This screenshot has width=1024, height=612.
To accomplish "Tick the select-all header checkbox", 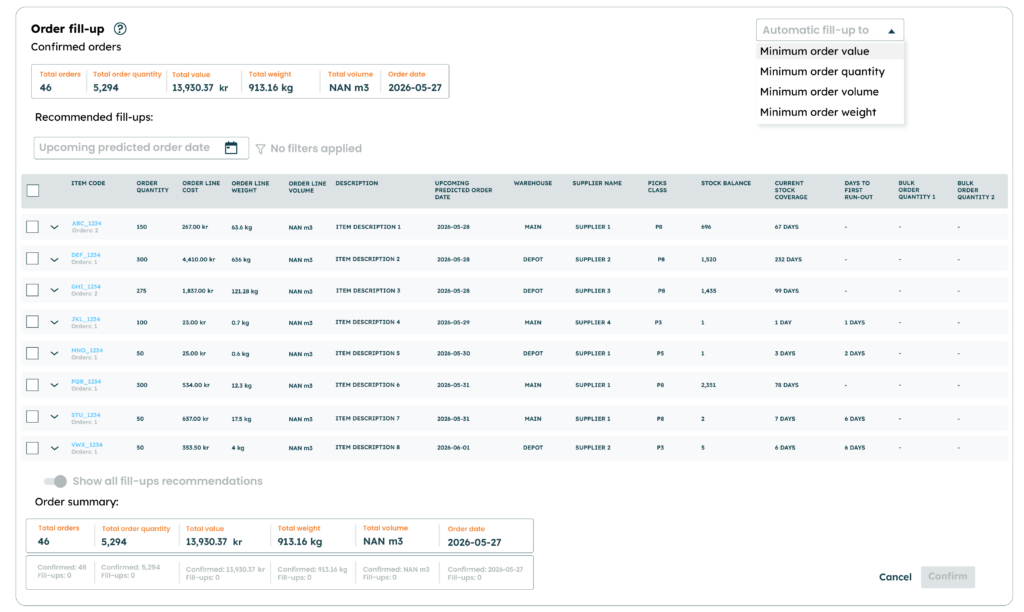I will 33,191.
